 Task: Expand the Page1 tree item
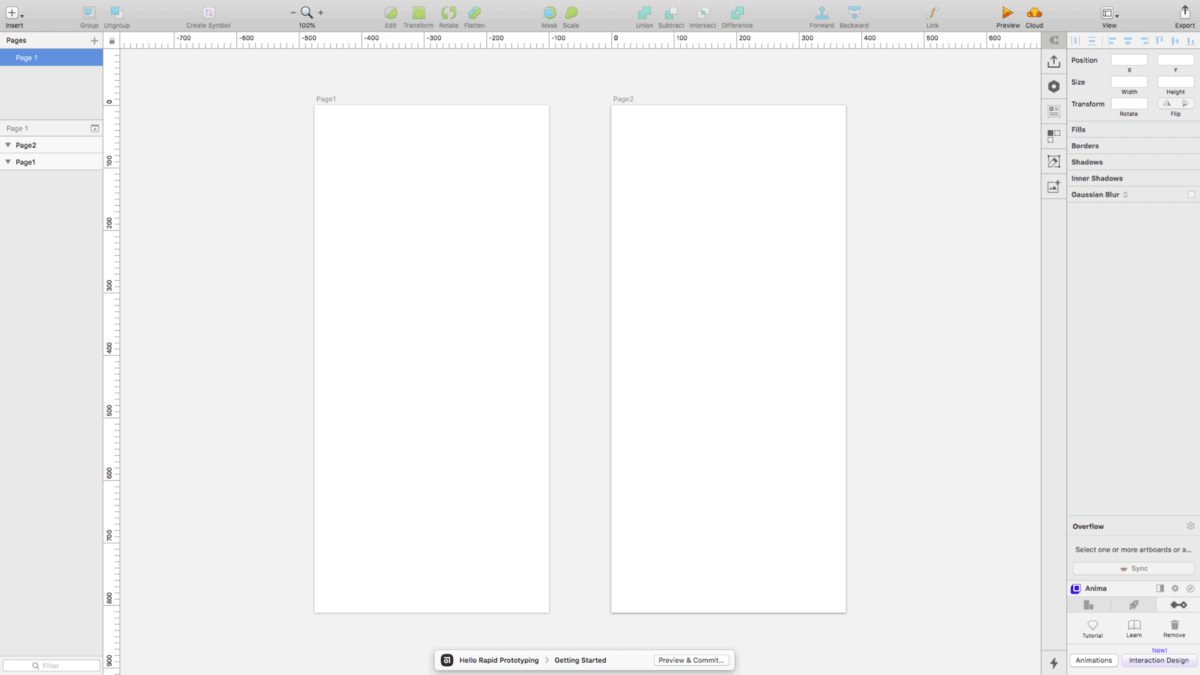(8, 161)
